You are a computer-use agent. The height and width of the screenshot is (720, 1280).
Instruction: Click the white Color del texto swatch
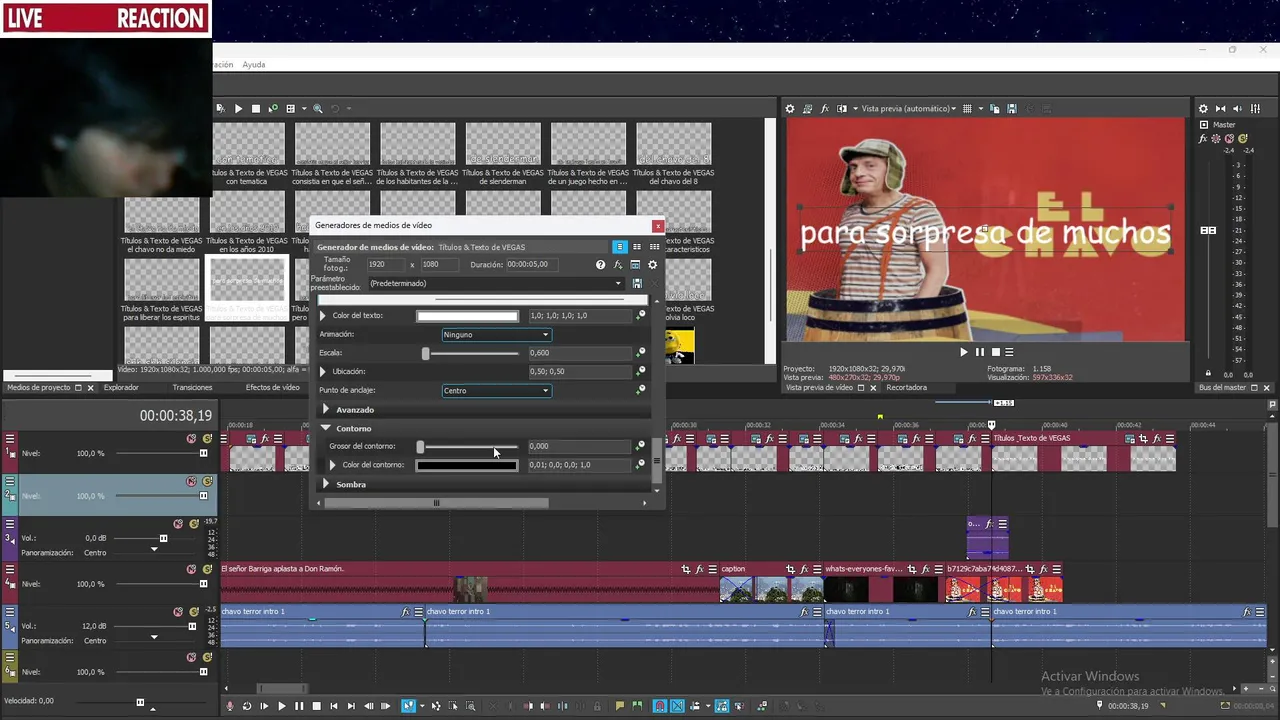(467, 316)
